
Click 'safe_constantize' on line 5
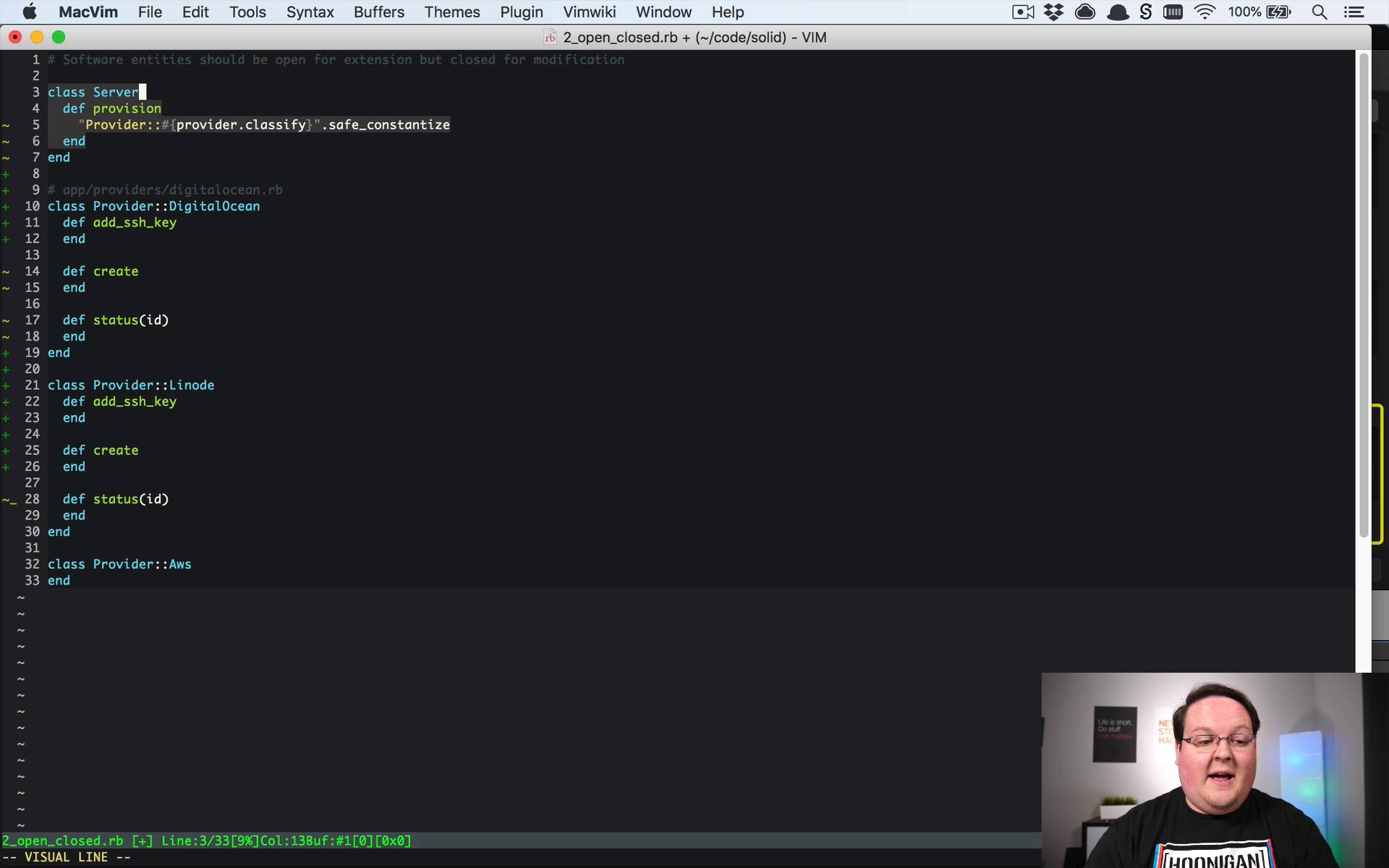click(x=389, y=125)
